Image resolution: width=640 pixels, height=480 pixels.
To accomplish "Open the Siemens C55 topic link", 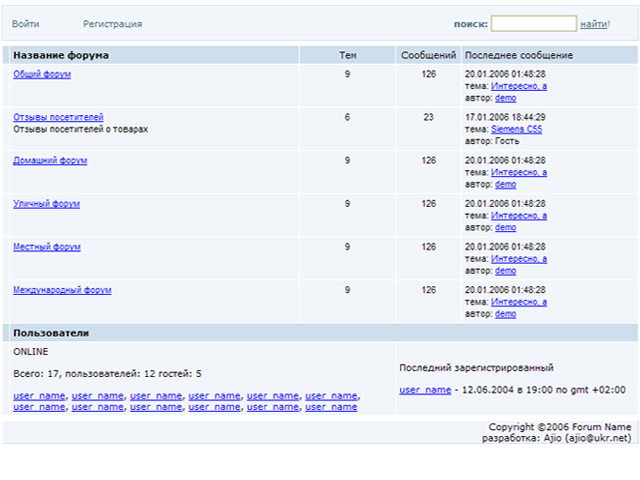I will (x=517, y=130).
